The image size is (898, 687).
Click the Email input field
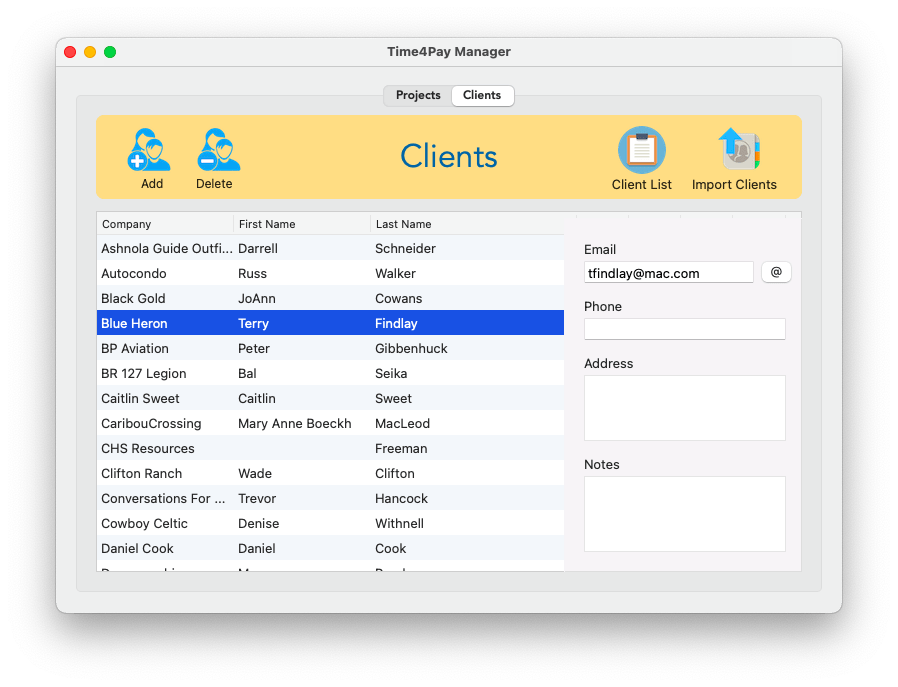click(x=668, y=273)
